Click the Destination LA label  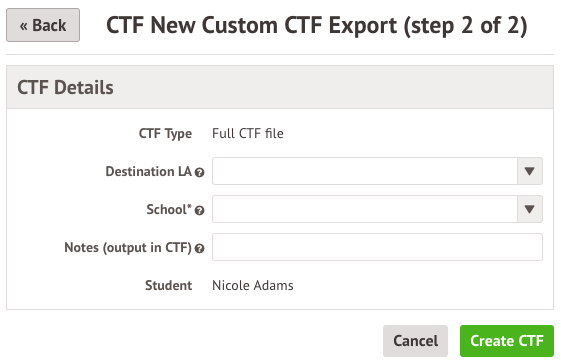(148, 171)
